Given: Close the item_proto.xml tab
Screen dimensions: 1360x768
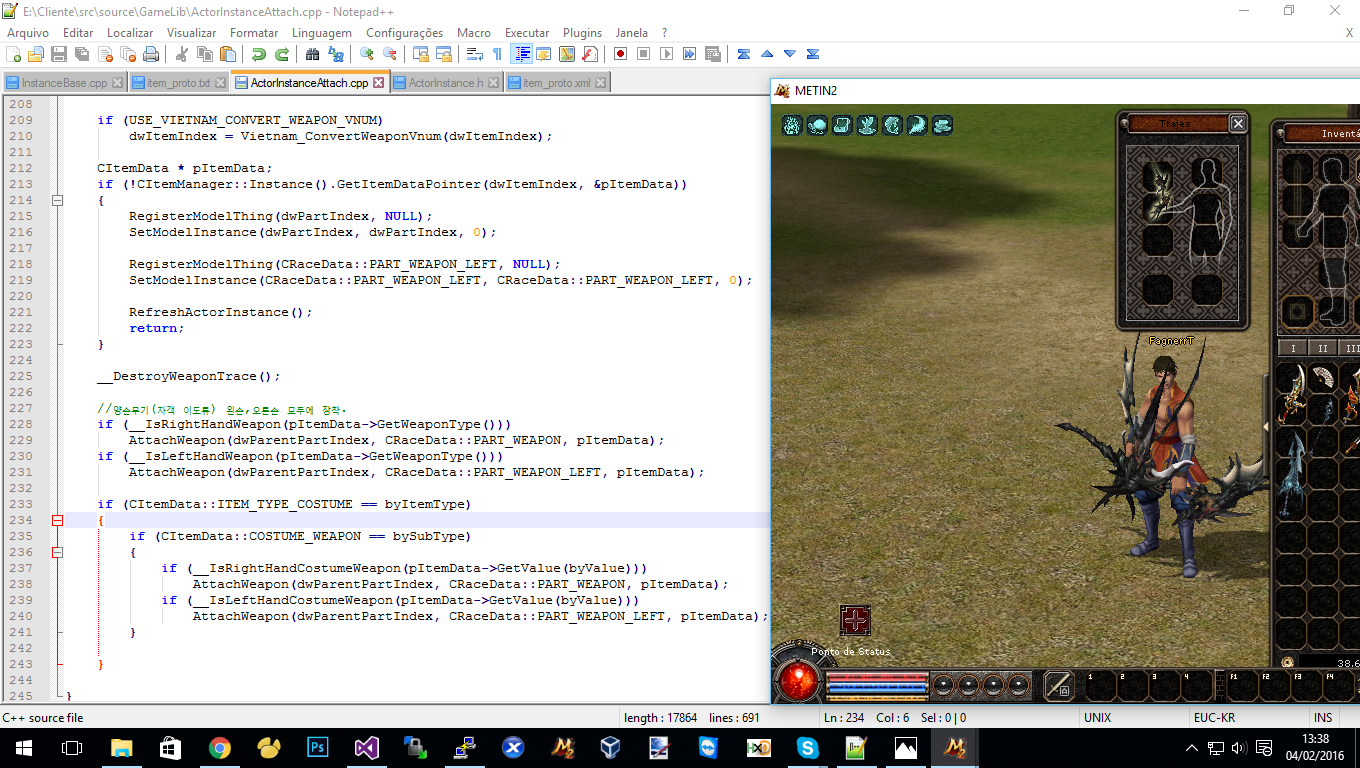Looking at the screenshot, I should pyautogui.click(x=598, y=83).
